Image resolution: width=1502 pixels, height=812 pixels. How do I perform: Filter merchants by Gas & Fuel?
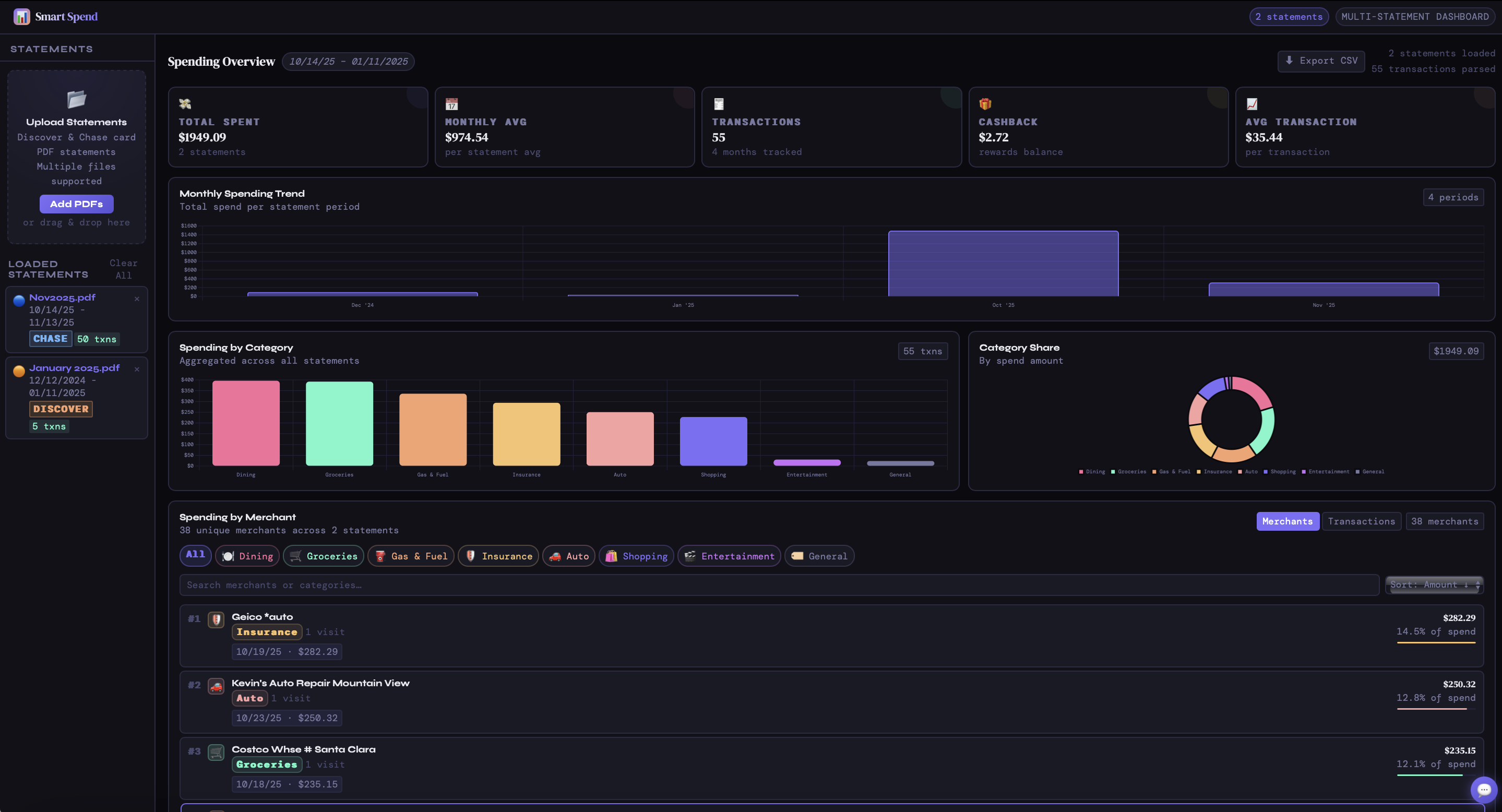(411, 556)
